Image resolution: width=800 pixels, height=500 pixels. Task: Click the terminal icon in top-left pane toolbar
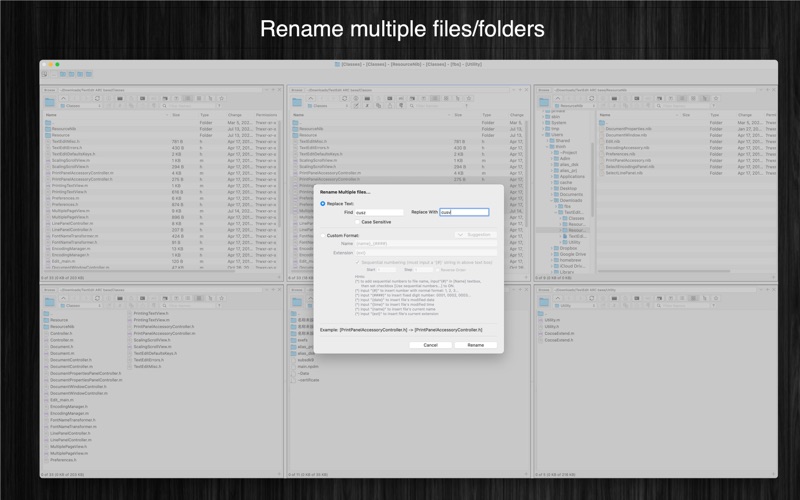[x=120, y=98]
